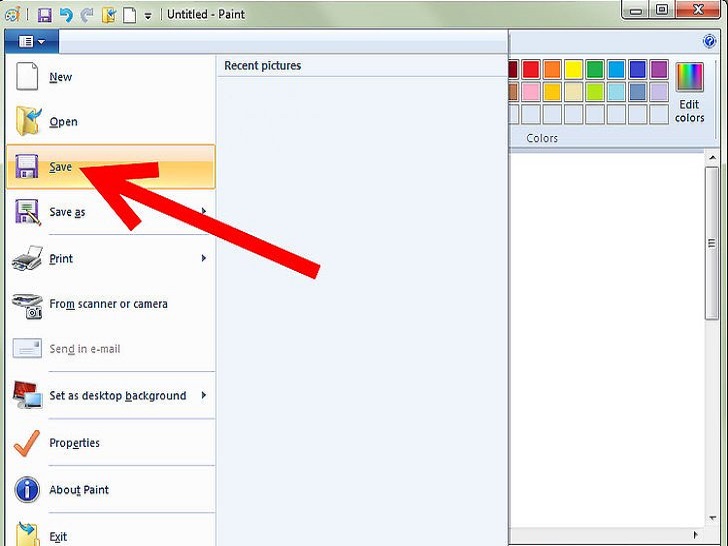Pick the turquoise color swatch in top row
Image resolution: width=728 pixels, height=546 pixels.
pyautogui.click(x=616, y=69)
